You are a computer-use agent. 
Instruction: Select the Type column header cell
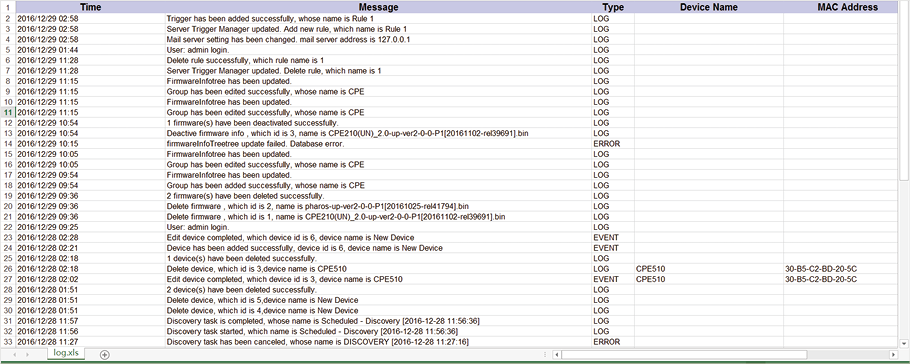tap(613, 8)
